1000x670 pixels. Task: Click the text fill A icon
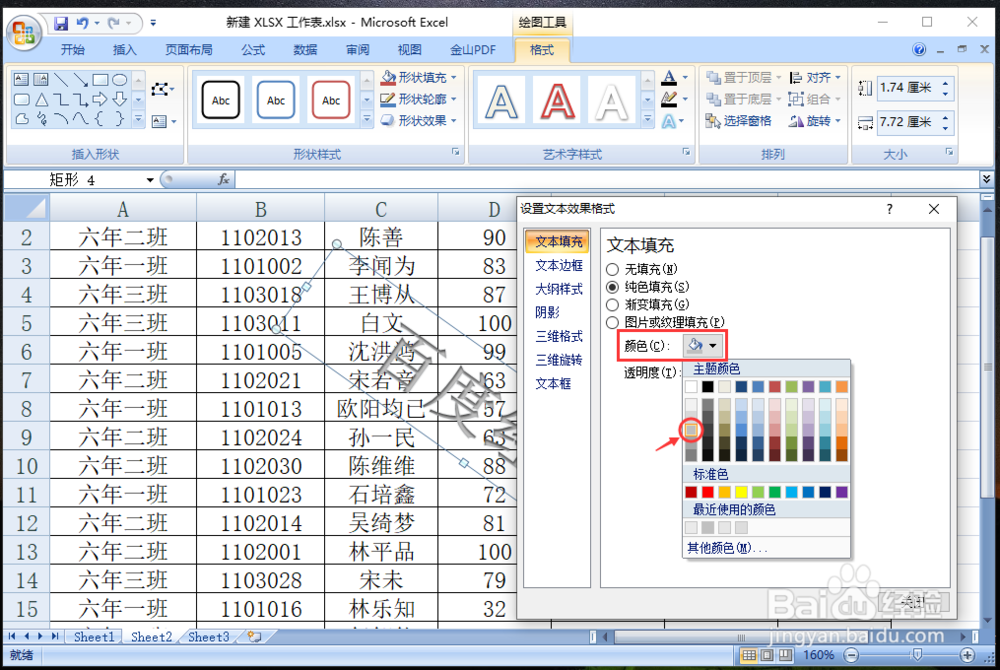tap(669, 78)
